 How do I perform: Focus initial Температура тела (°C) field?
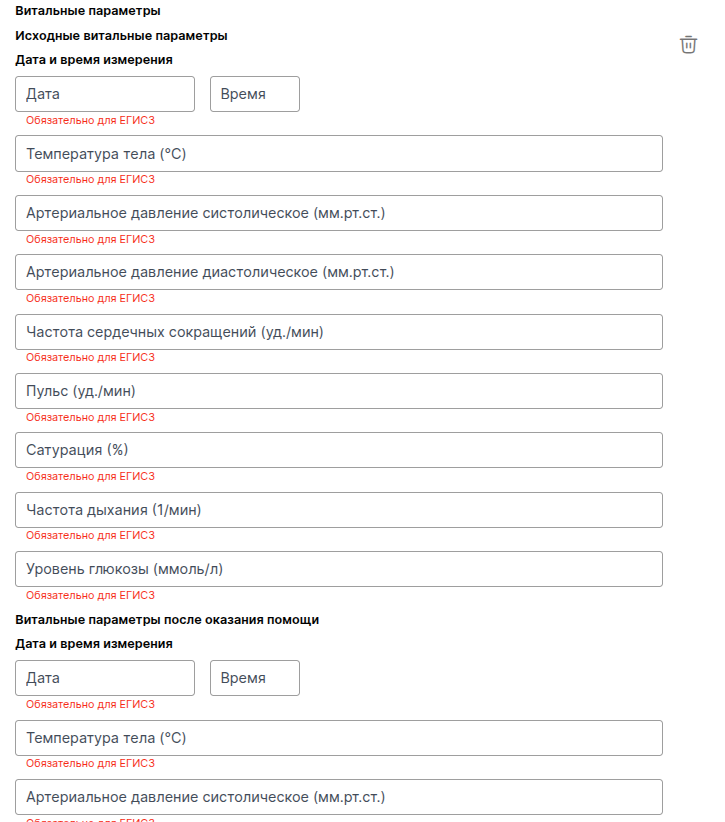point(339,154)
